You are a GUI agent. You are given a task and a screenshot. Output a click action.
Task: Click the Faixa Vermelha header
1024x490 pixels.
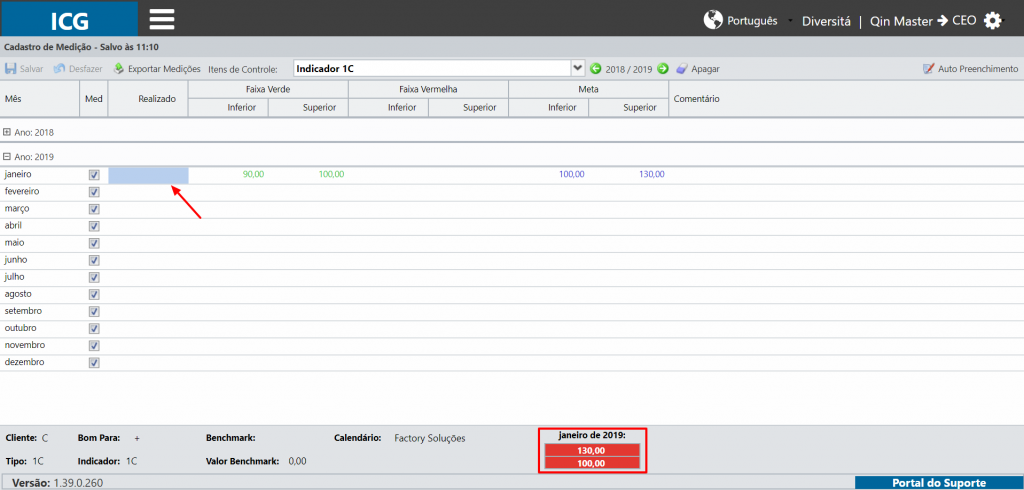[x=428, y=89]
